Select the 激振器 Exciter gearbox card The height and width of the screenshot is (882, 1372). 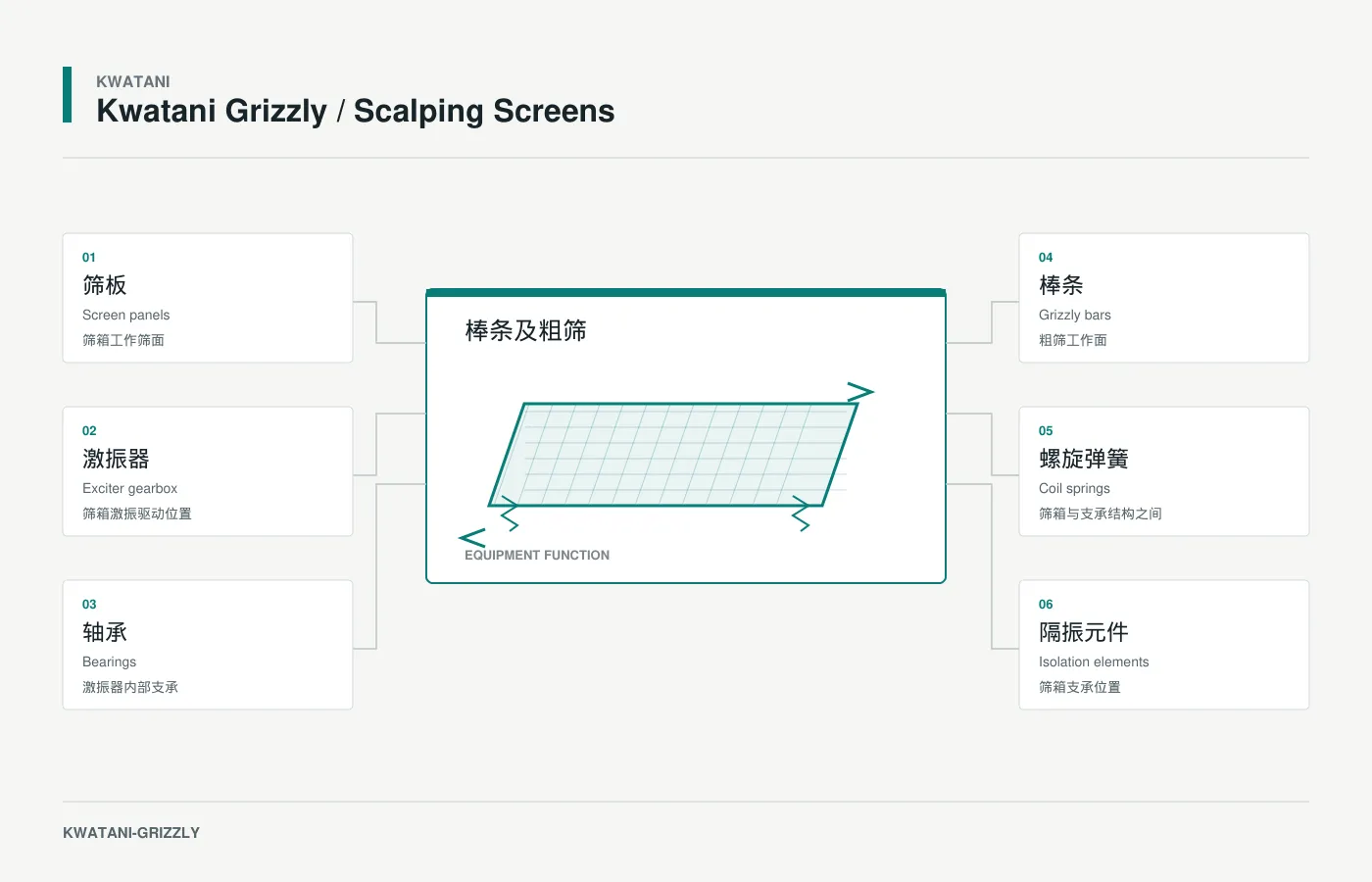click(x=208, y=471)
